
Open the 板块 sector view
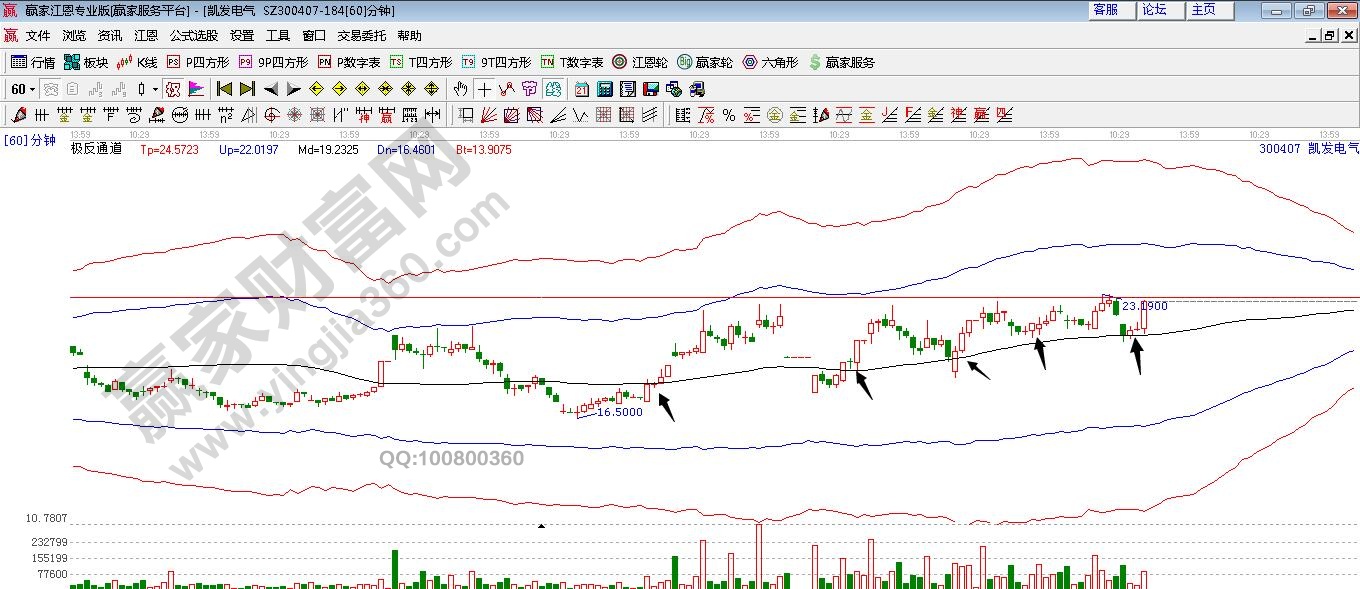tap(86, 62)
